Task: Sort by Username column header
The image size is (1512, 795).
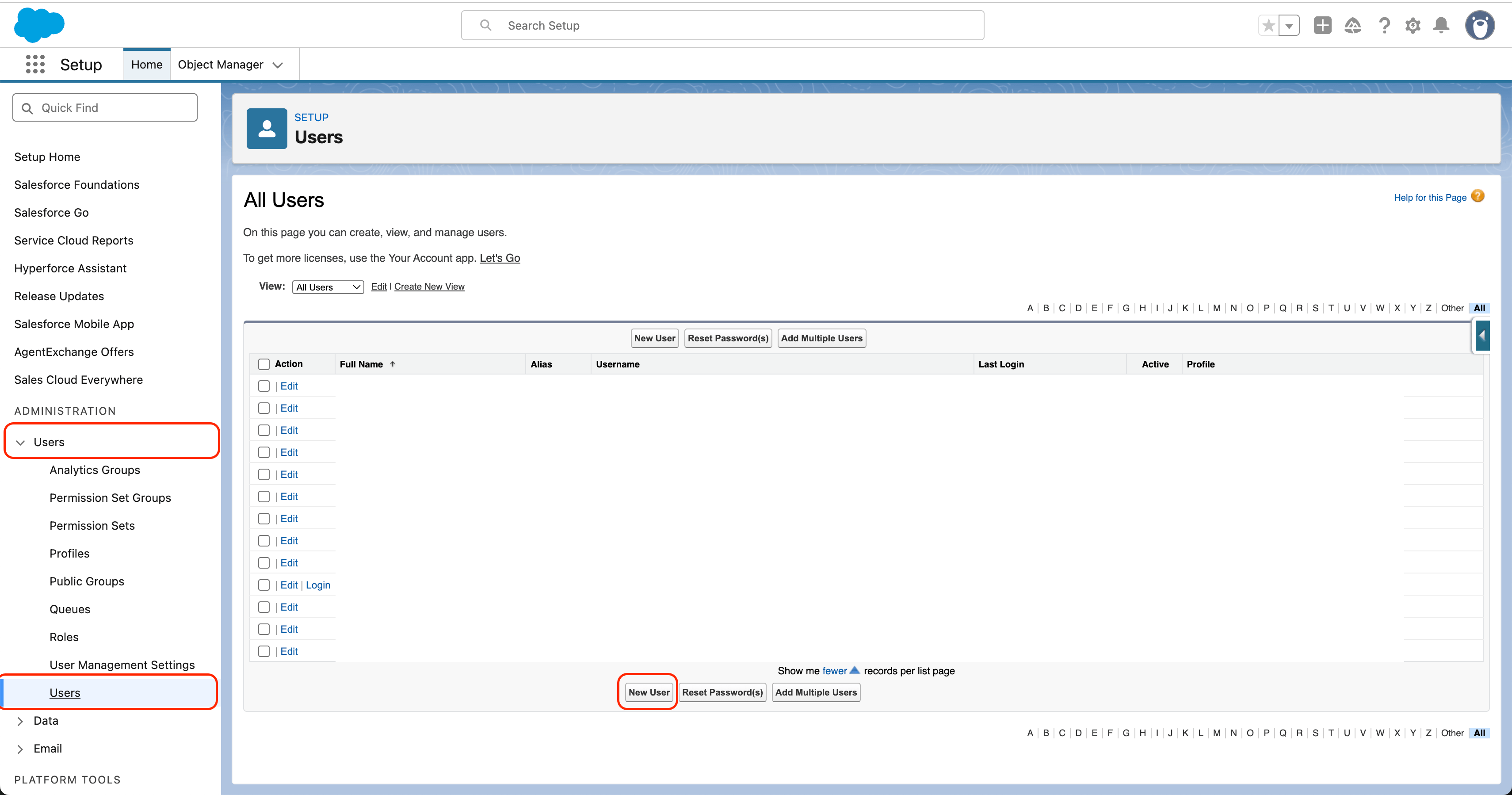Action: [618, 364]
